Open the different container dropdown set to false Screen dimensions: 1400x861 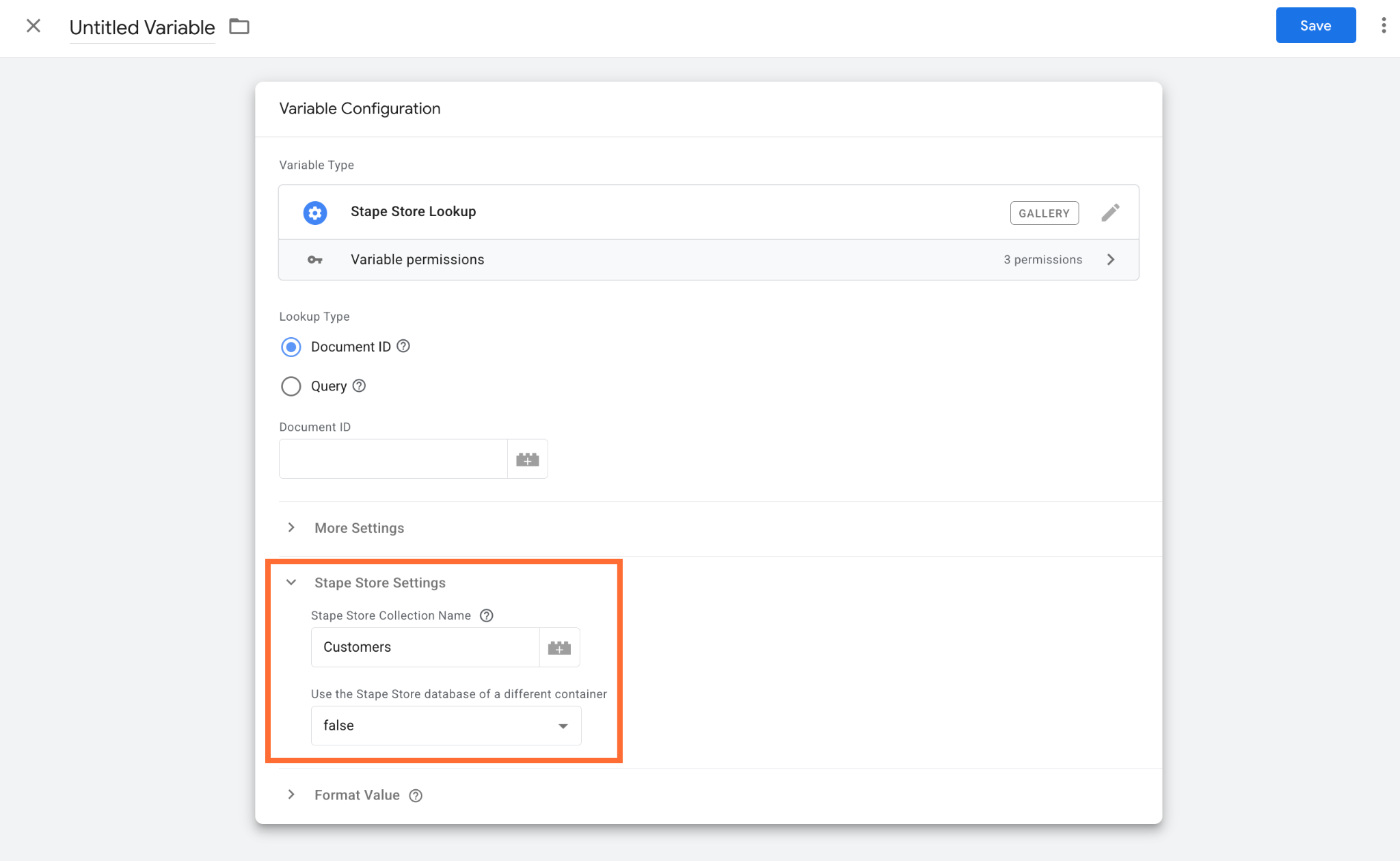pos(446,726)
